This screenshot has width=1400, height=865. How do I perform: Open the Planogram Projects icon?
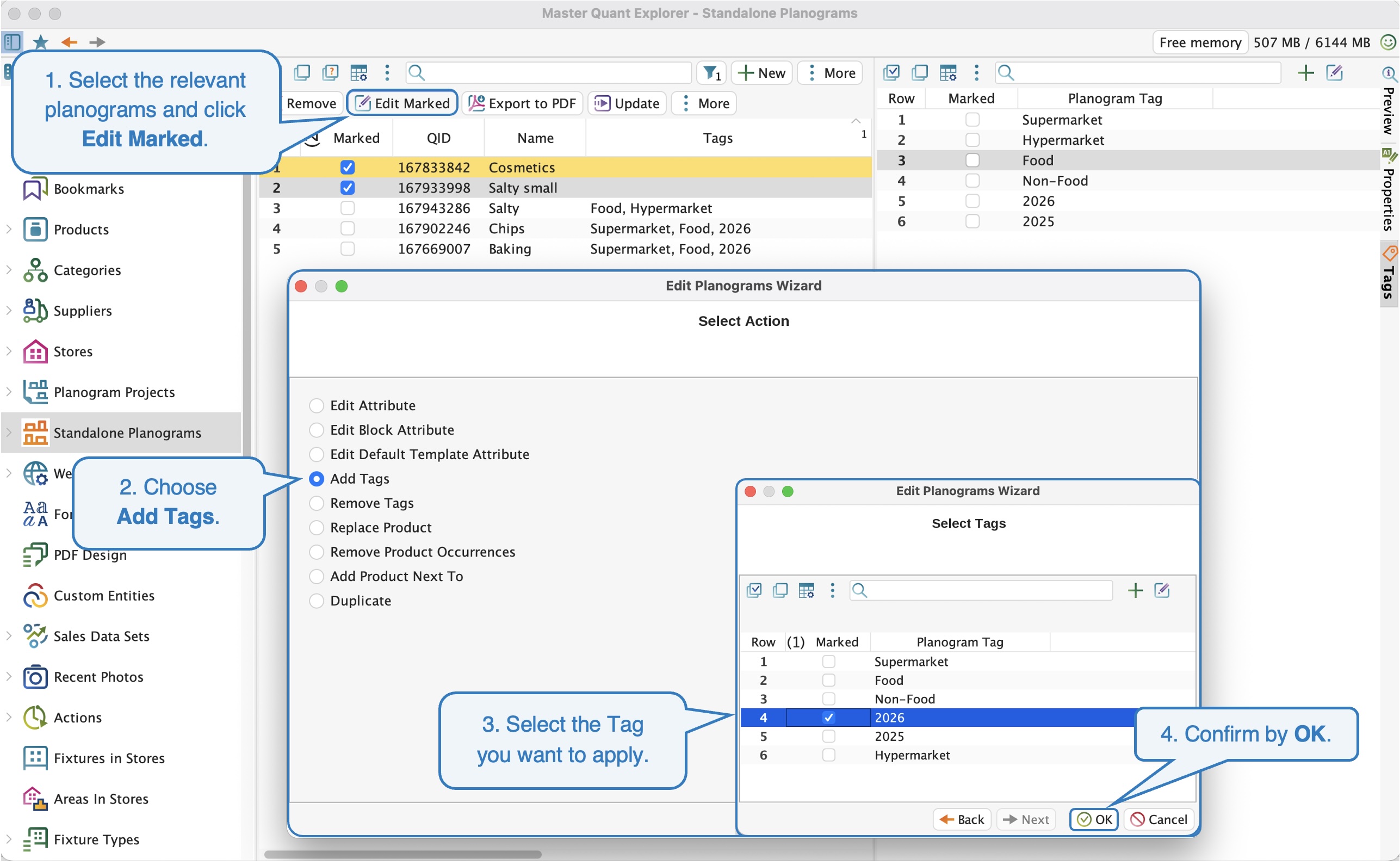pos(35,392)
